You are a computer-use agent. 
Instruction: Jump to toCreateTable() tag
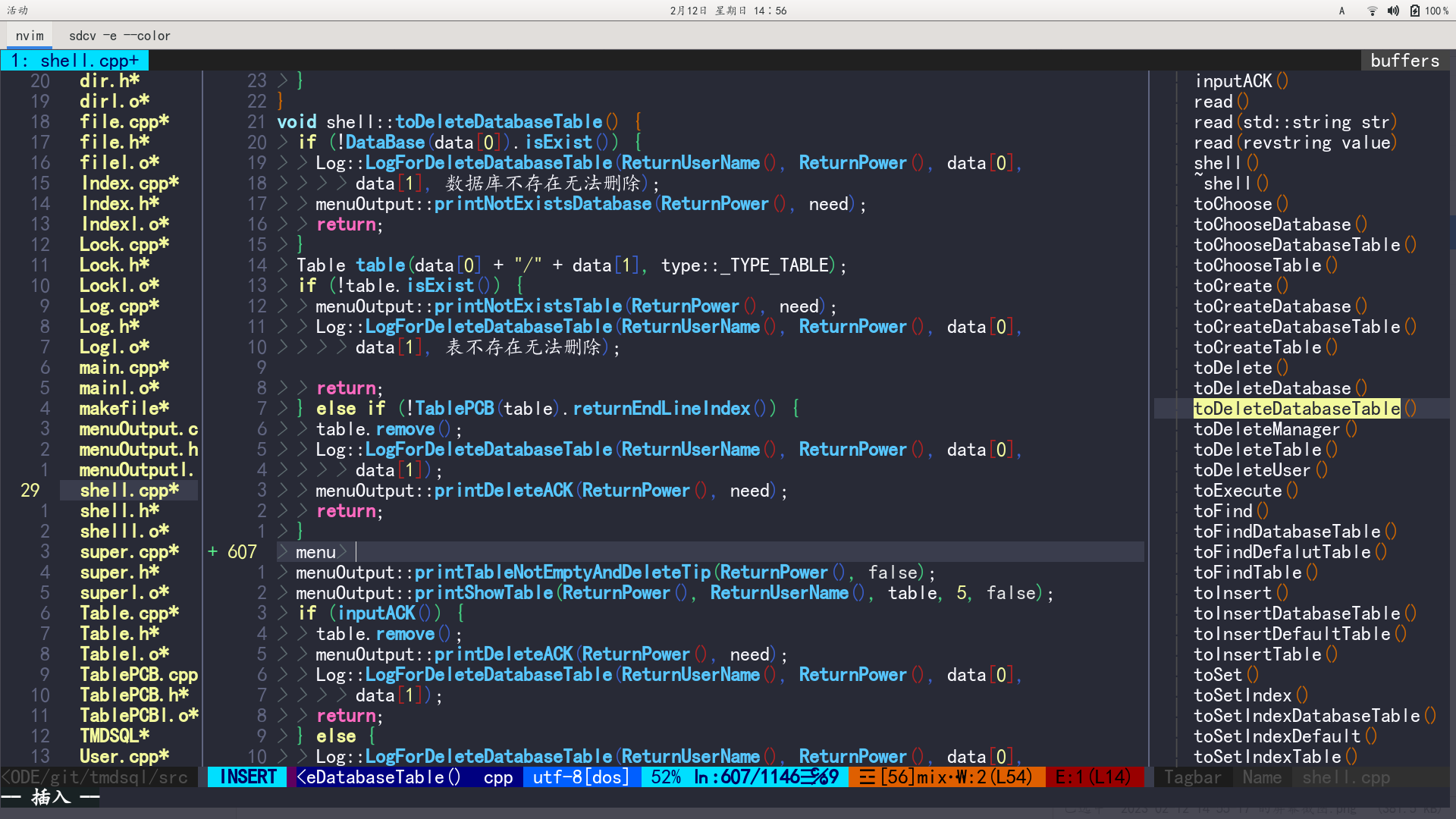pos(1266,347)
